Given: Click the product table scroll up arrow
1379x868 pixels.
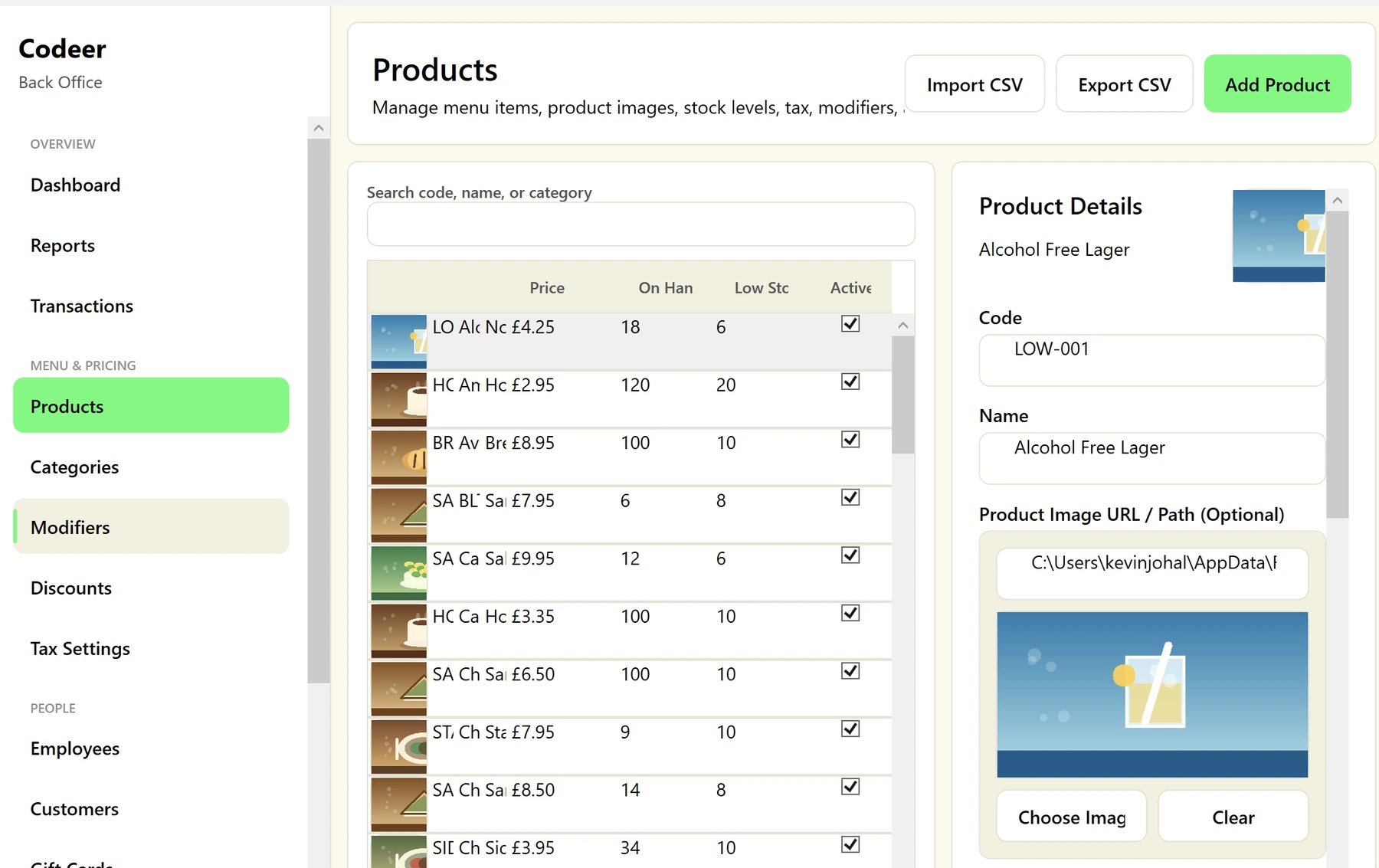Looking at the screenshot, I should (903, 326).
